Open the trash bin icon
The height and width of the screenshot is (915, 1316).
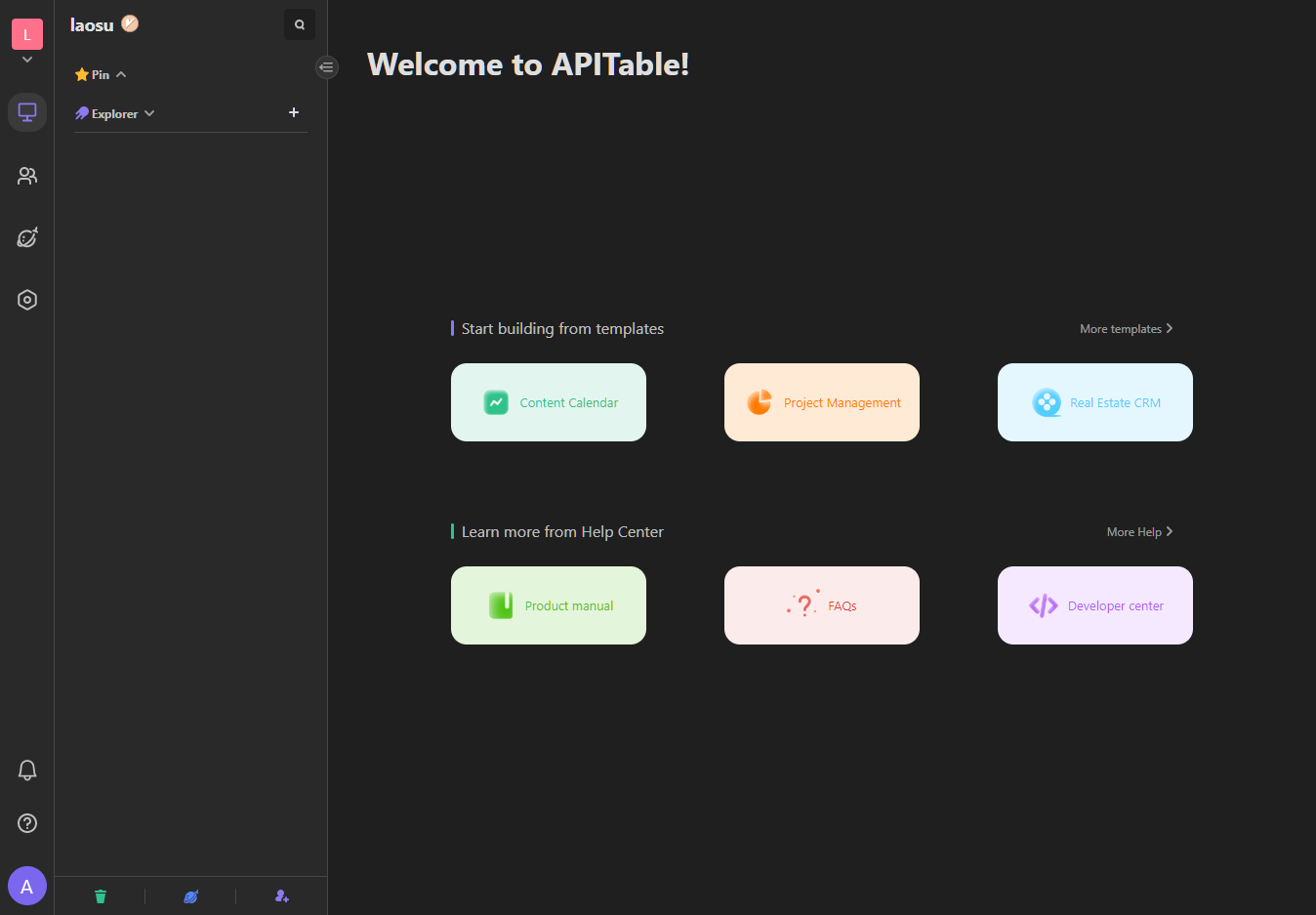point(101,896)
